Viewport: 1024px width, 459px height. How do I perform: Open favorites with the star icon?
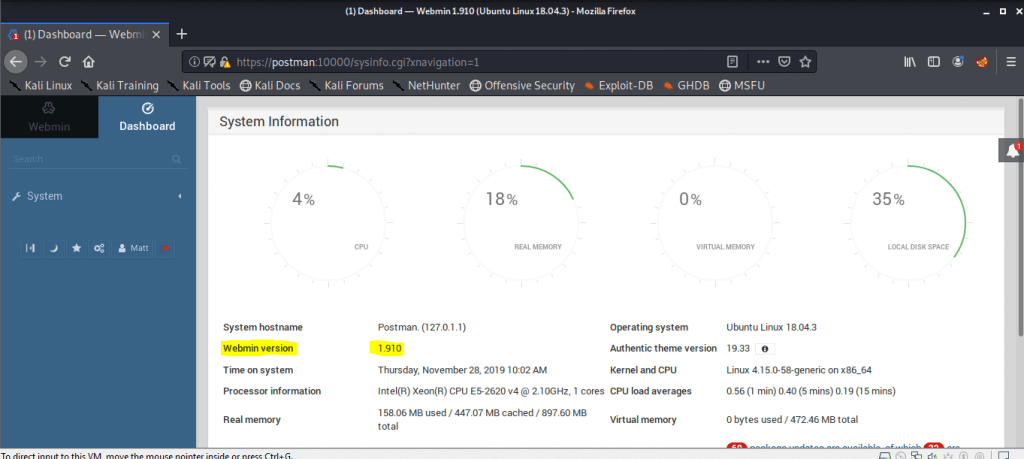pos(76,248)
